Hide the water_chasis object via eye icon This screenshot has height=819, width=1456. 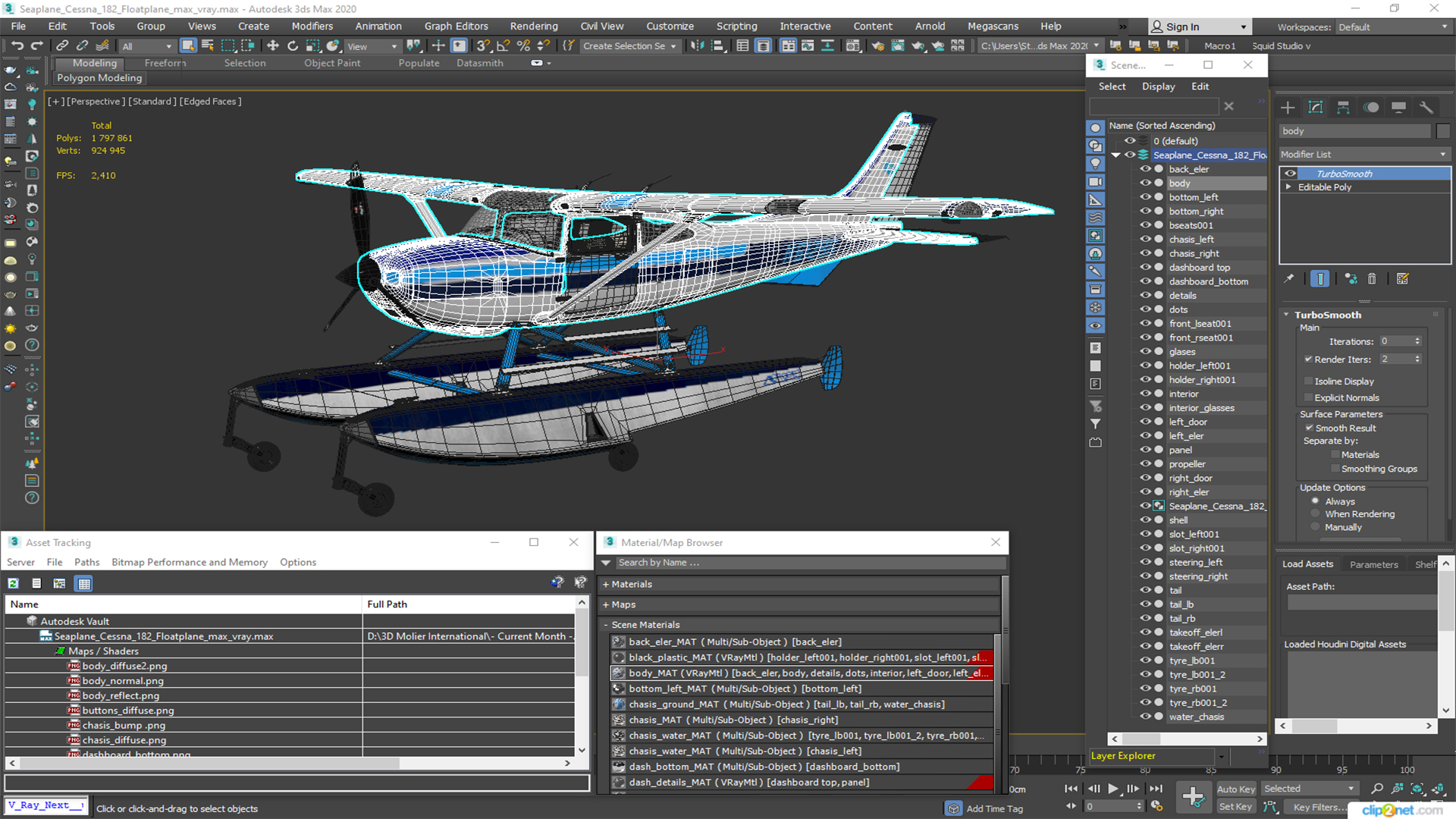(x=1145, y=717)
